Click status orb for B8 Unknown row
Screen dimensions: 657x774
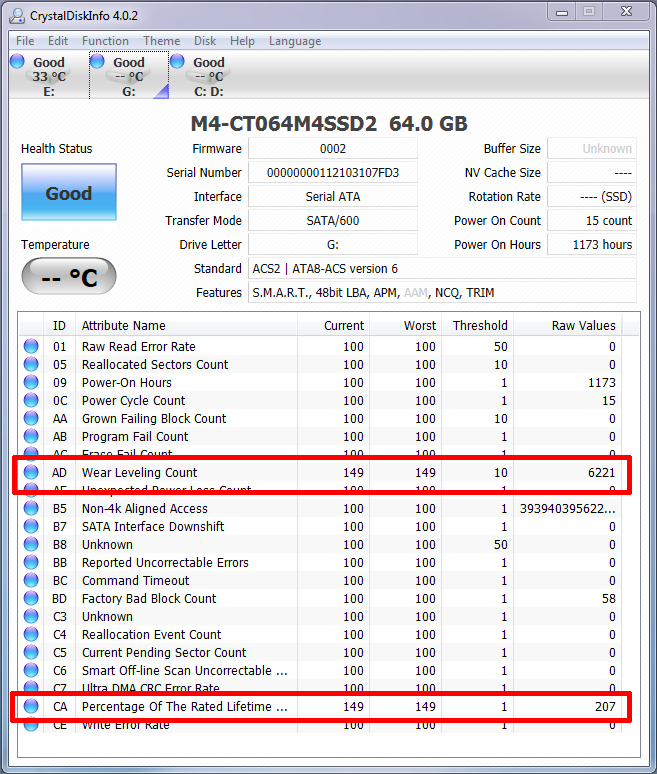pyautogui.click(x=31, y=544)
